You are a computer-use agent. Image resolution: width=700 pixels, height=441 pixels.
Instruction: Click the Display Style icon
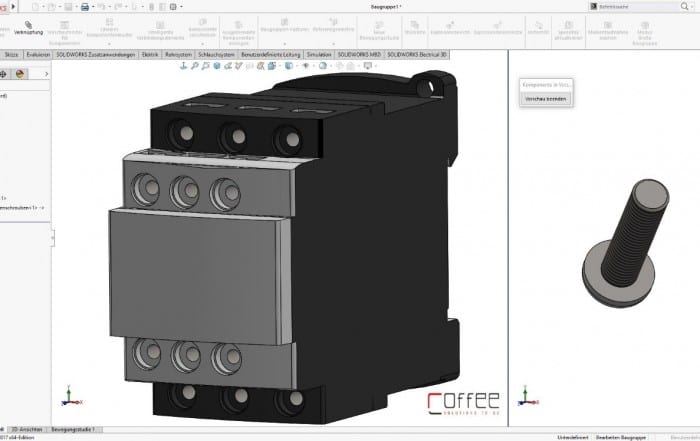coord(289,66)
